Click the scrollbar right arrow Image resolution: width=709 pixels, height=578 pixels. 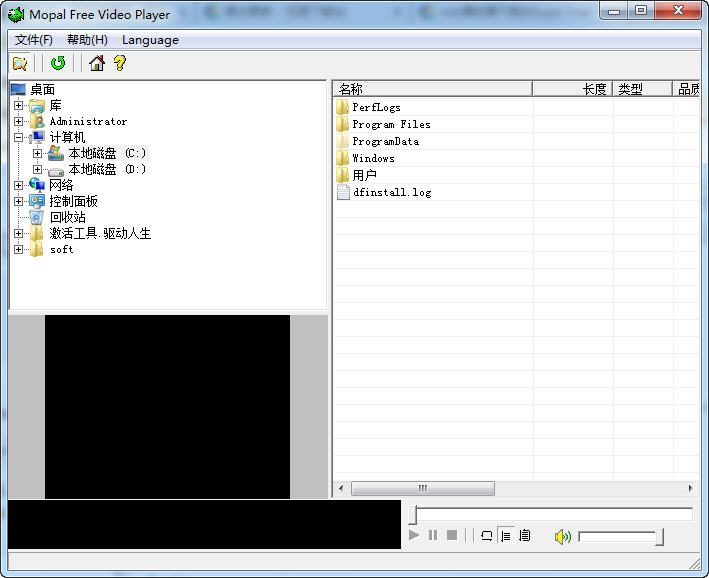point(690,488)
